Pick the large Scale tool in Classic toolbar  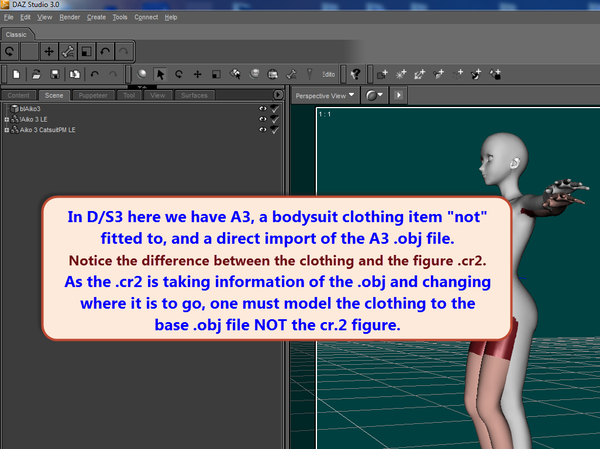86,51
